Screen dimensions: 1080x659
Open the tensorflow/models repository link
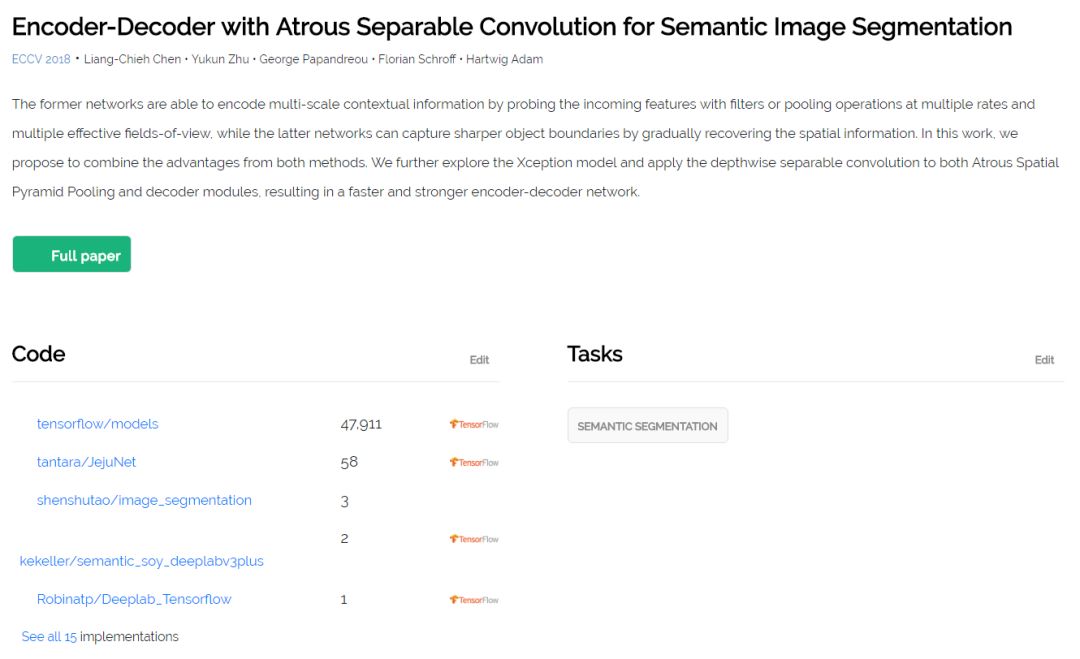[97, 424]
